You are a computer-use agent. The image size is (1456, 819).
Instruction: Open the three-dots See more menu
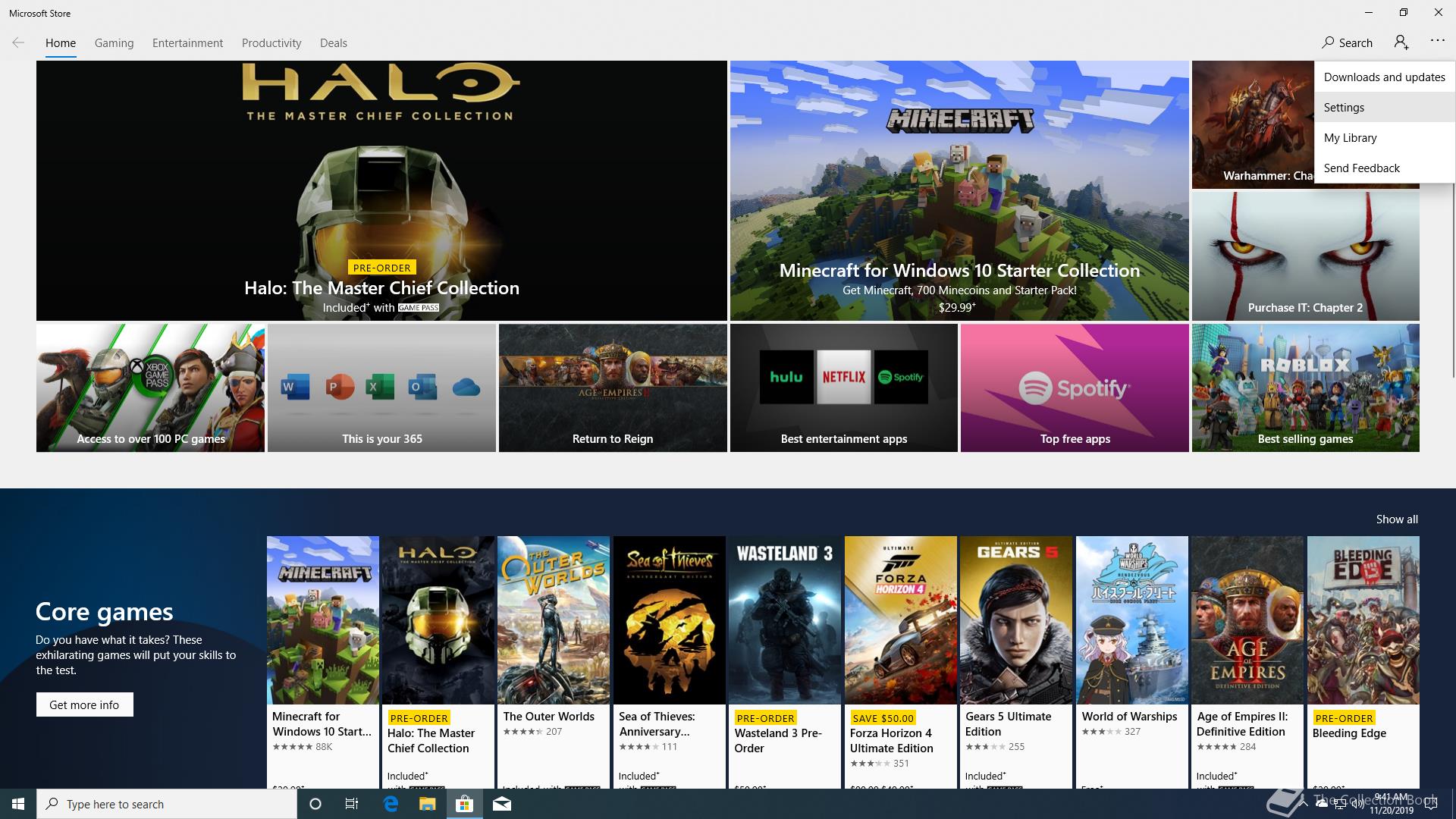[x=1437, y=41]
